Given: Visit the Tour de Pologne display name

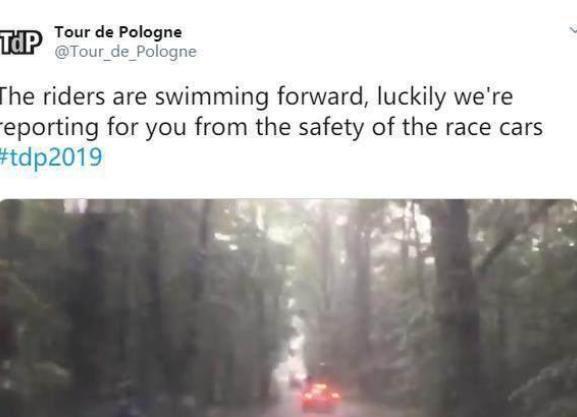Looking at the screenshot, I should pyautogui.click(x=118, y=32).
